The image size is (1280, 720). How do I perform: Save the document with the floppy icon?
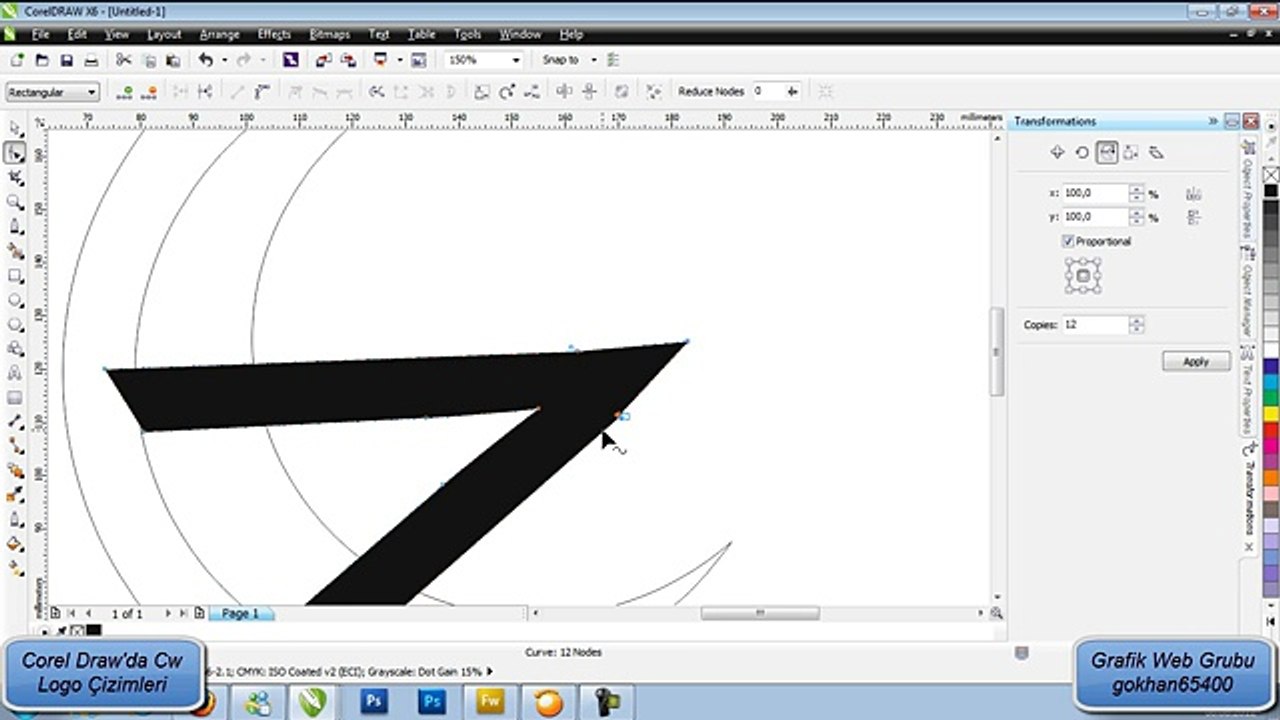(x=67, y=60)
